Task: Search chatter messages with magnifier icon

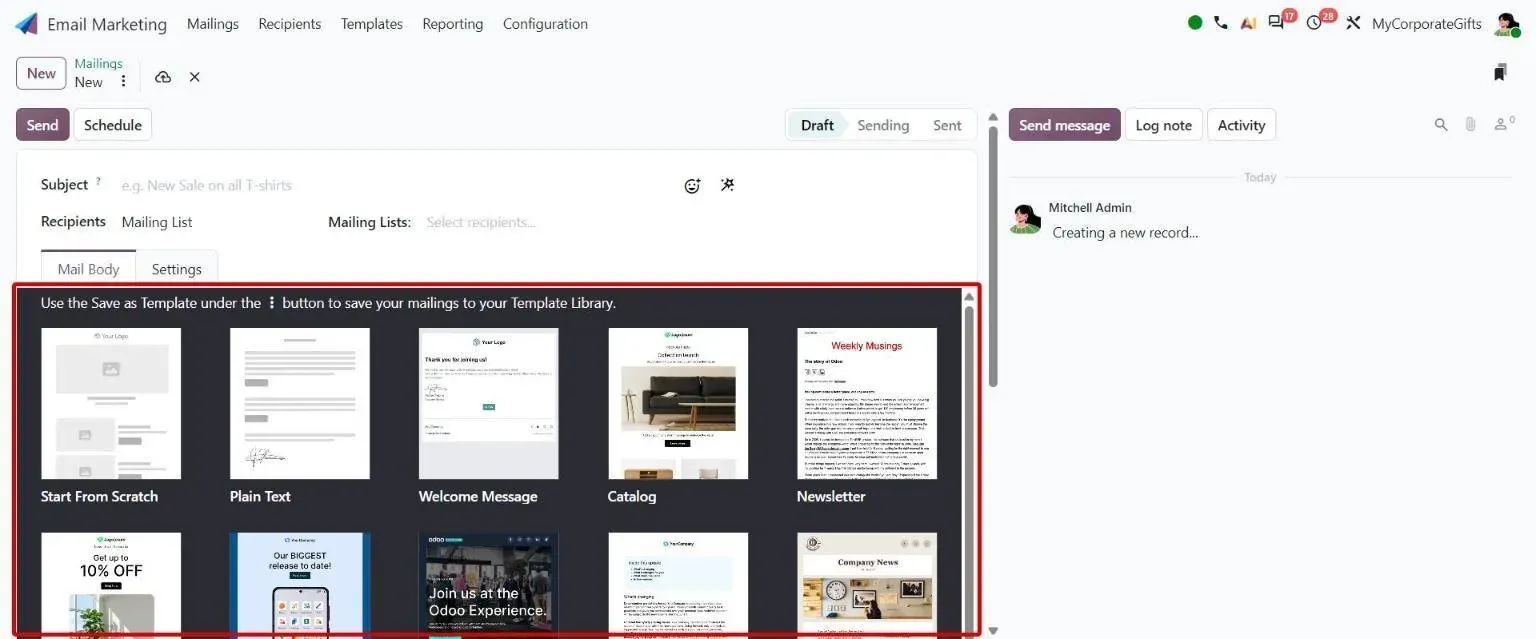Action: click(x=1441, y=125)
